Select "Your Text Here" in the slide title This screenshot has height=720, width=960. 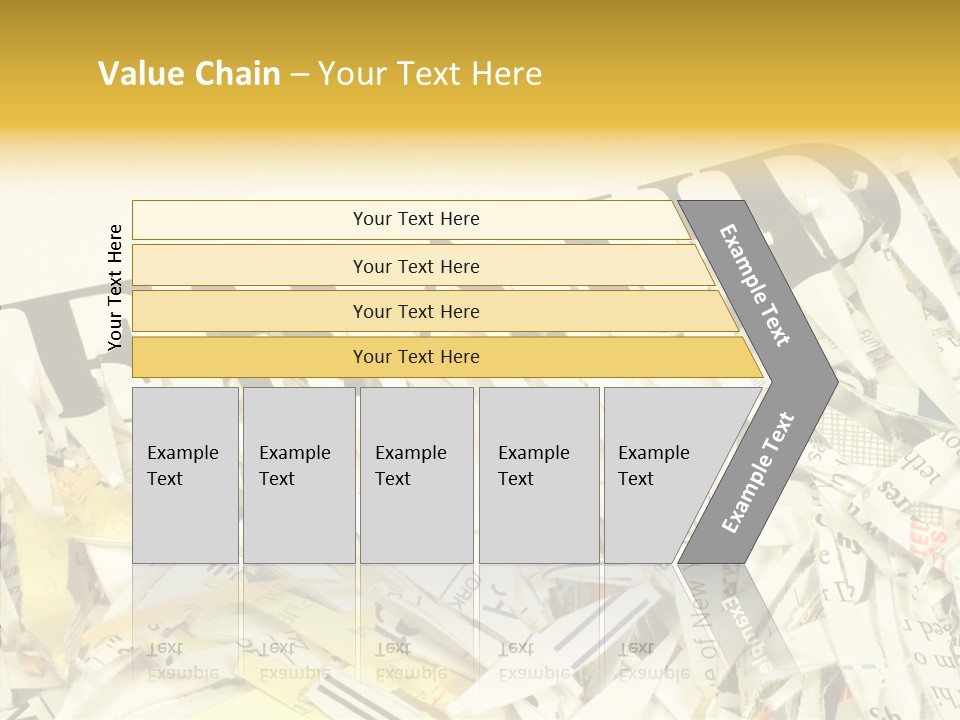click(x=430, y=74)
